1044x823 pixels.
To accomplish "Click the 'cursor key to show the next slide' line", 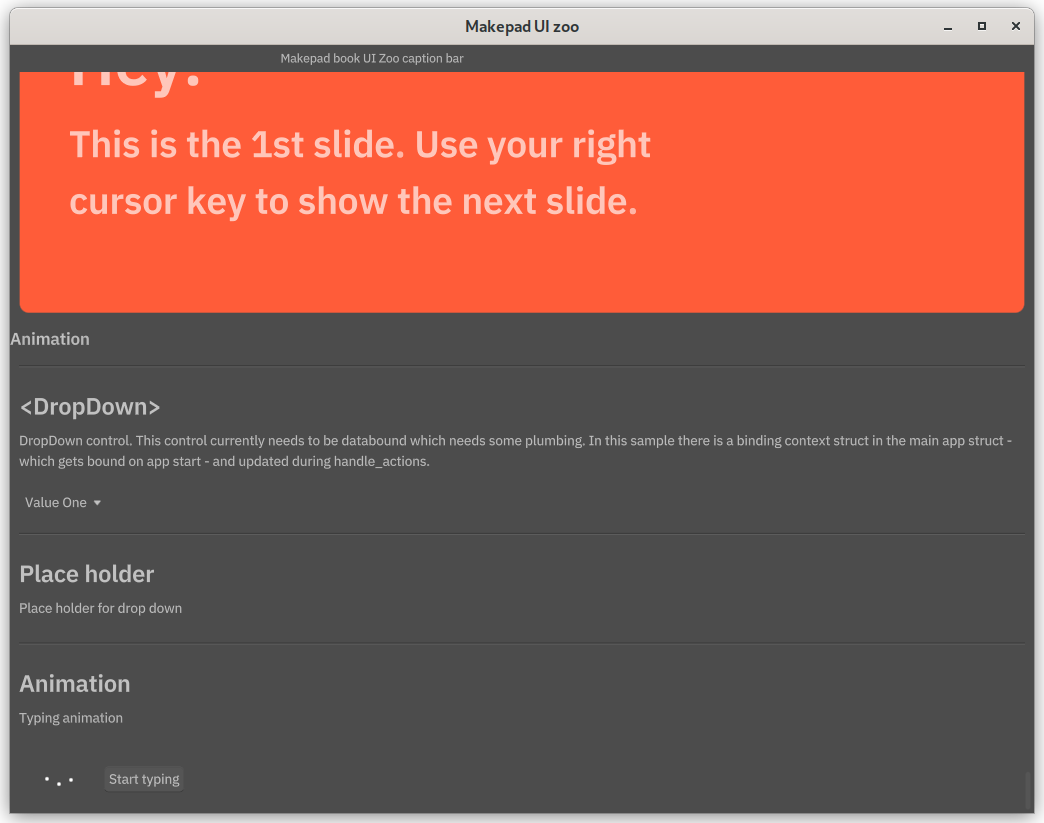I will pos(353,202).
